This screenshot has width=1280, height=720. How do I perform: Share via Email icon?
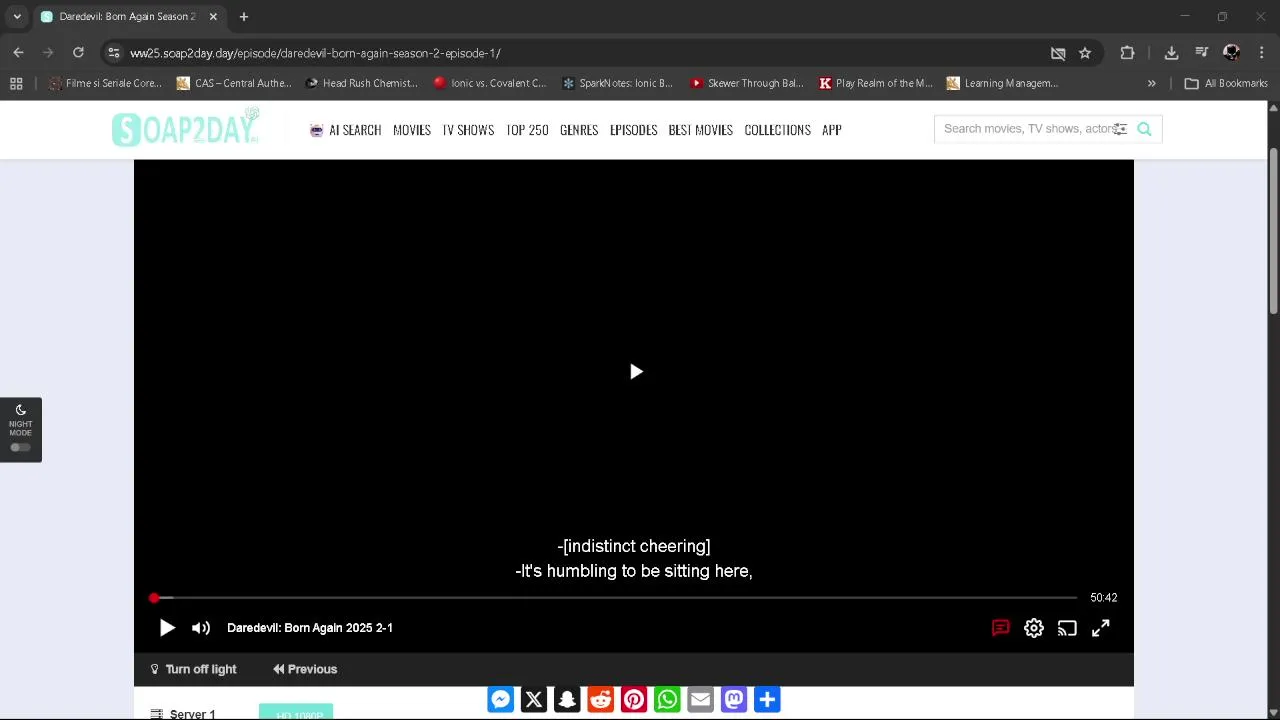tap(700, 700)
